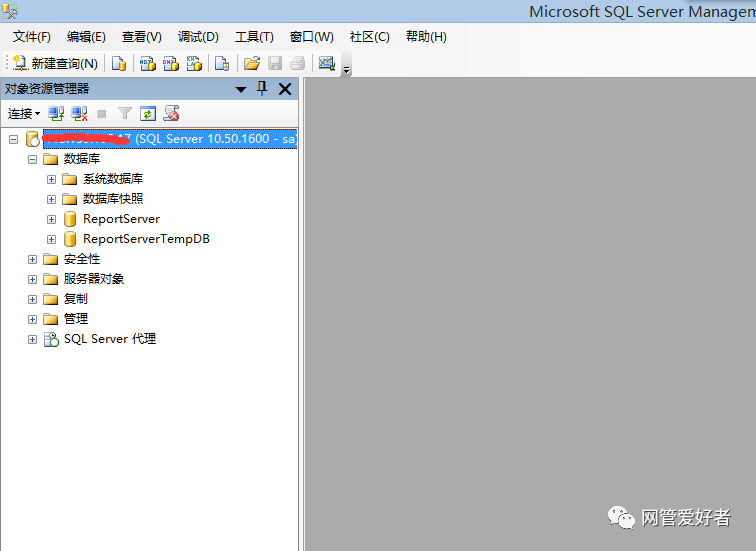Screen dimensions: 756x551
Task: Click the Open File folder icon
Action: point(252,63)
